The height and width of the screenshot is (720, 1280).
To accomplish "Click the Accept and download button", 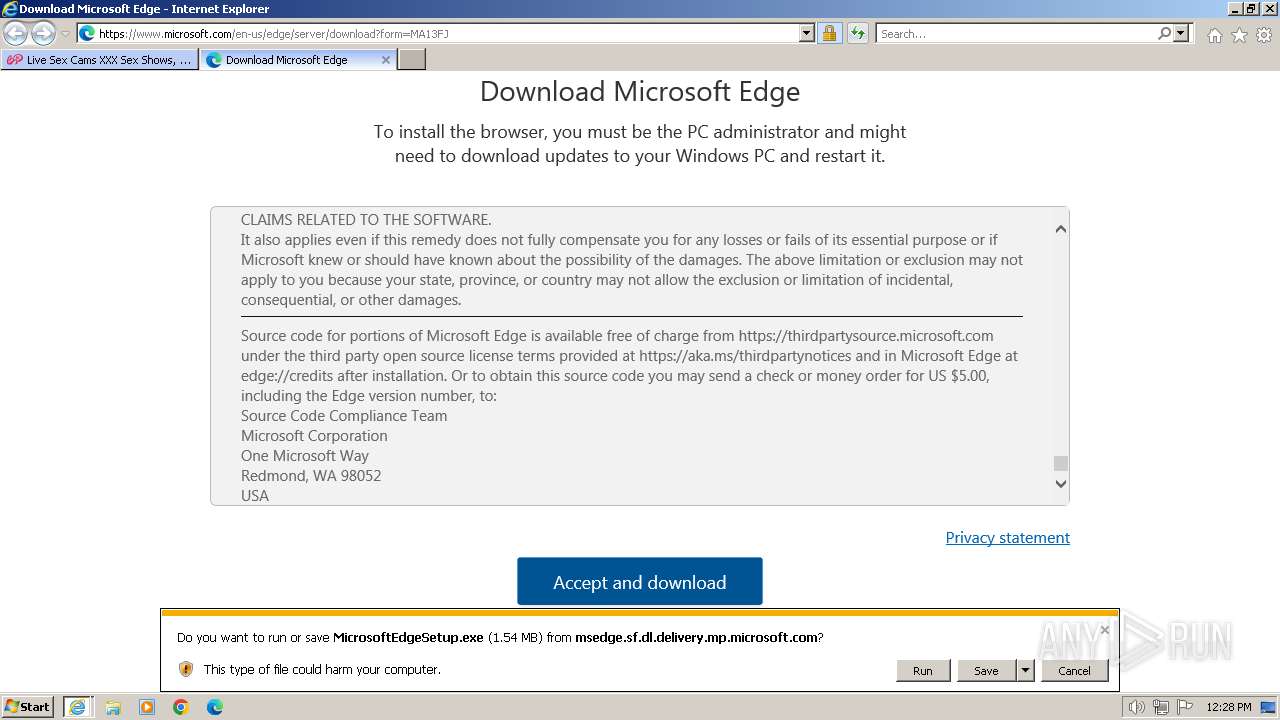I will (640, 582).
